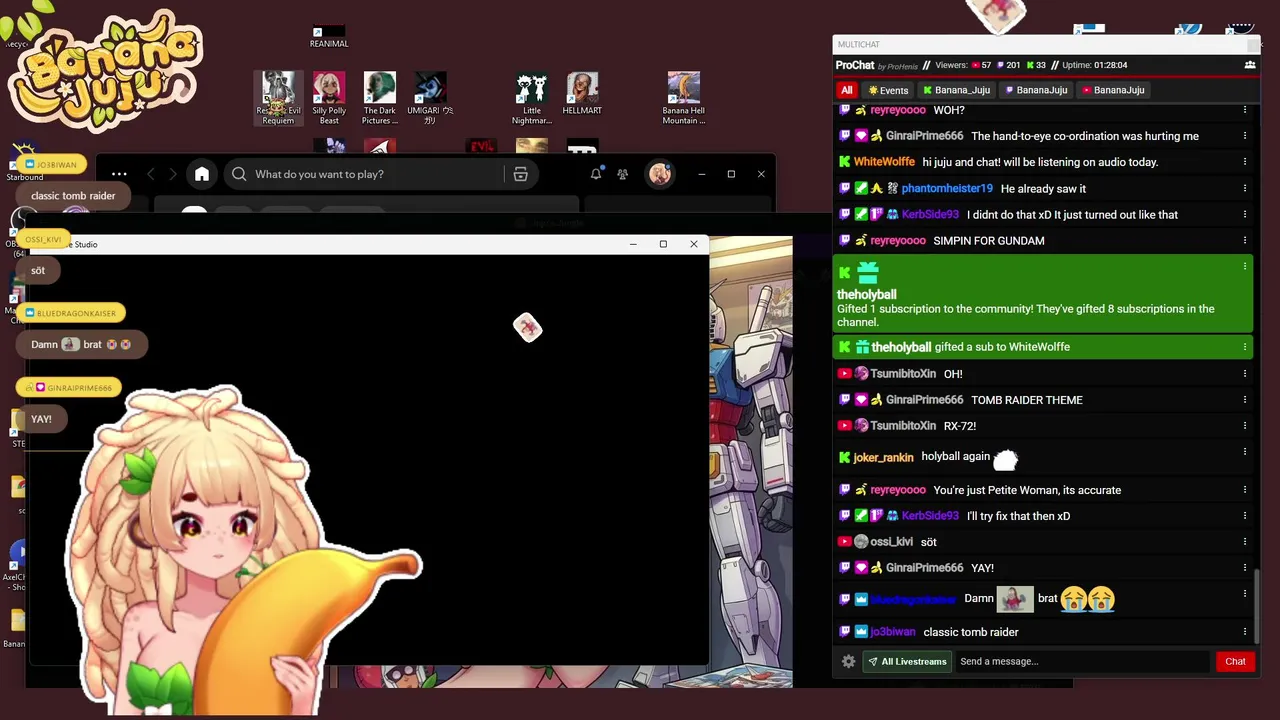Select The Dark Pictures desktop shortcut
This screenshot has width=1280, height=720.
pos(380,98)
